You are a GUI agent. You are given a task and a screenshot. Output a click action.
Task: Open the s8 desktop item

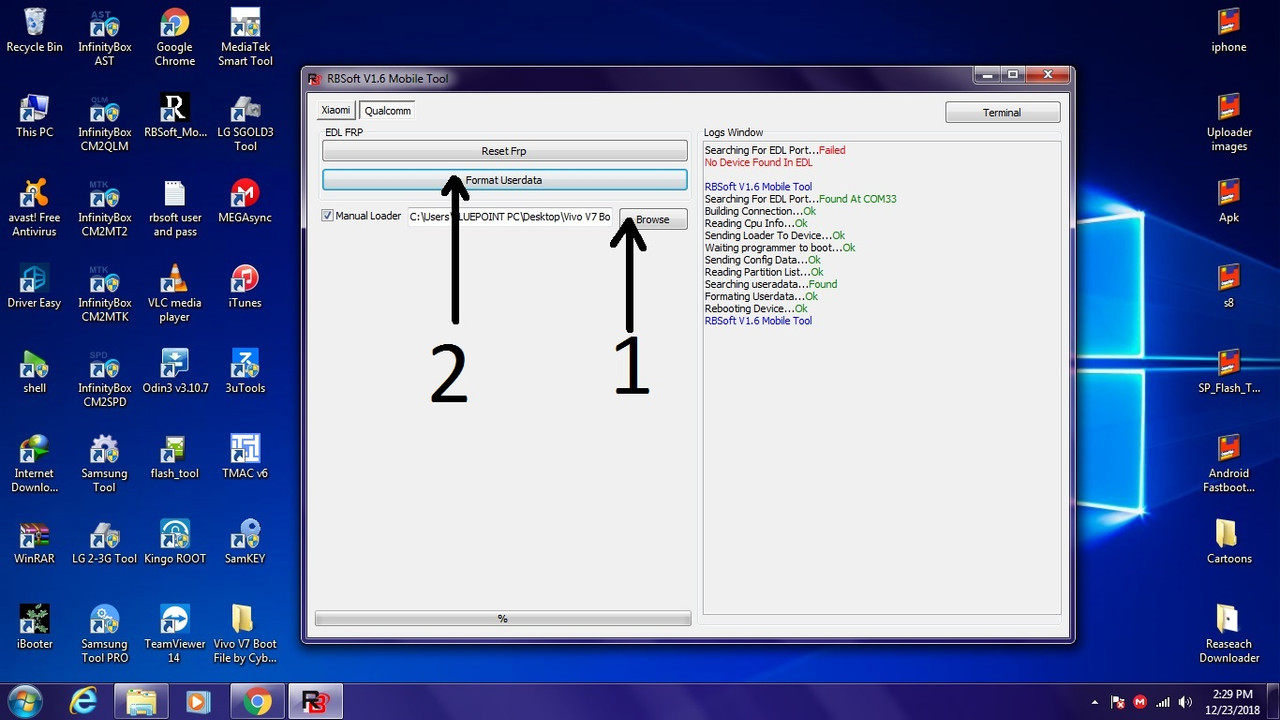point(1229,286)
